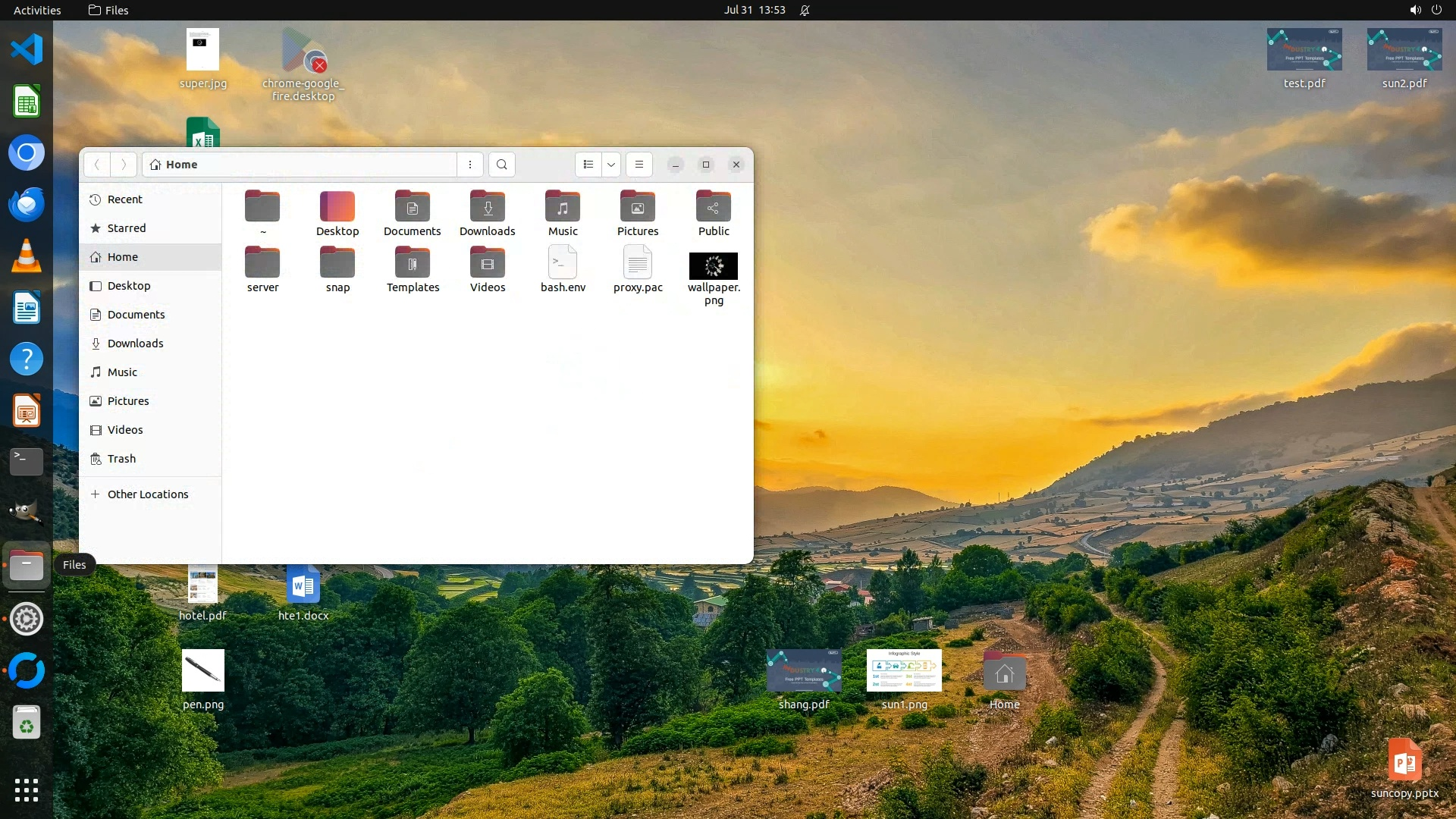The width and height of the screenshot is (1456, 819).
Task: Open Show Applications grid in dock
Action: pos(27,790)
